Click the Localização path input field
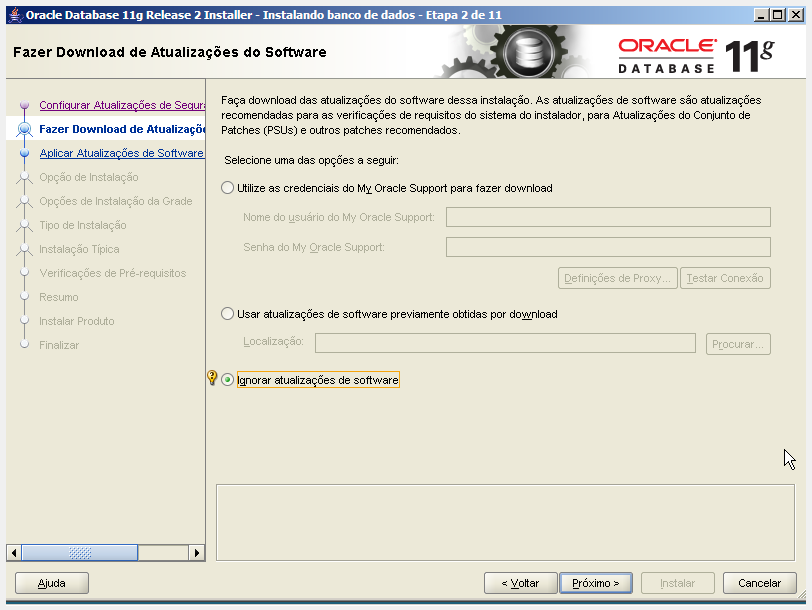The height and width of the screenshot is (610, 812). pyautogui.click(x=505, y=343)
